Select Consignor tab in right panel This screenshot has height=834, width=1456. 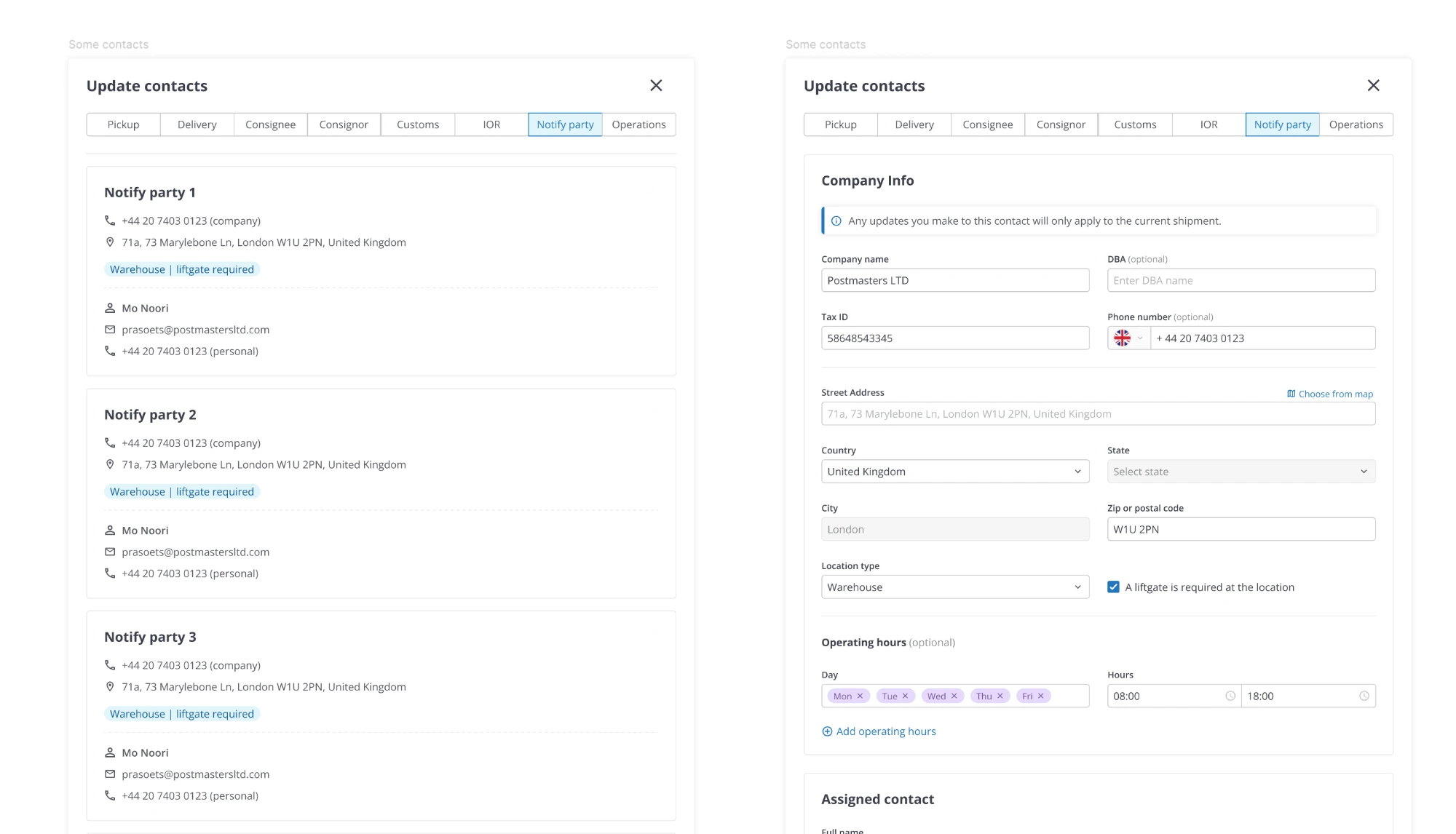click(x=1061, y=124)
